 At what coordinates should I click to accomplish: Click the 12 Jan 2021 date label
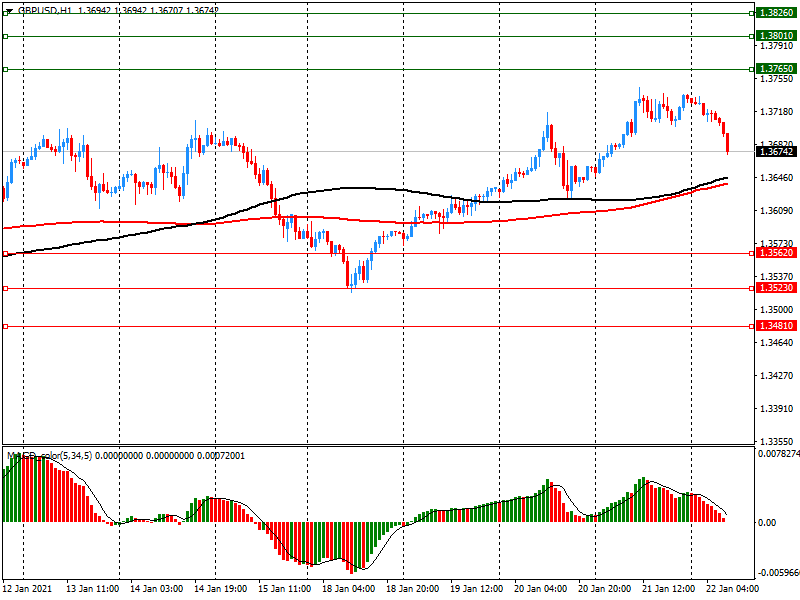point(30,590)
